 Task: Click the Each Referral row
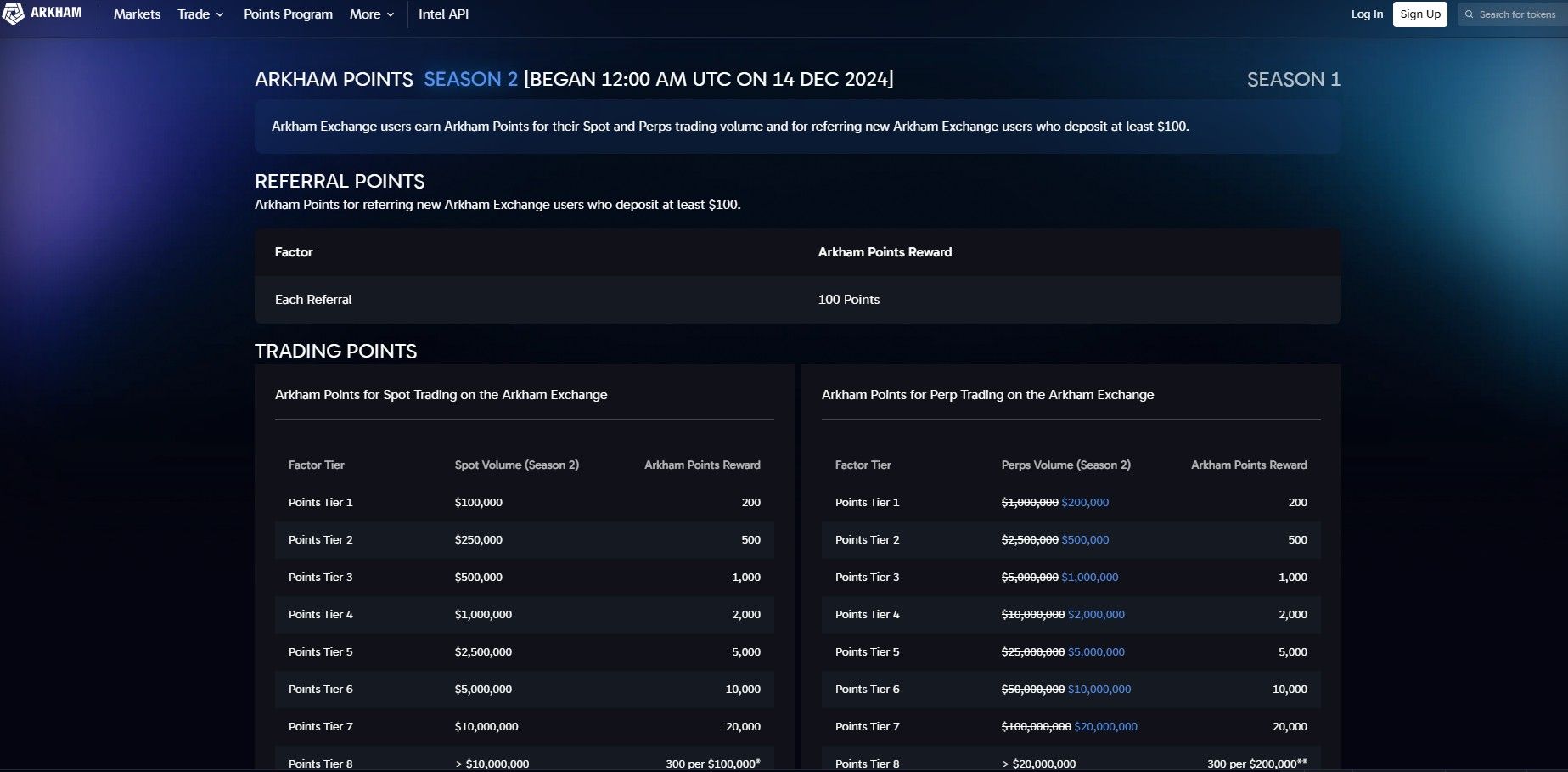click(x=313, y=300)
